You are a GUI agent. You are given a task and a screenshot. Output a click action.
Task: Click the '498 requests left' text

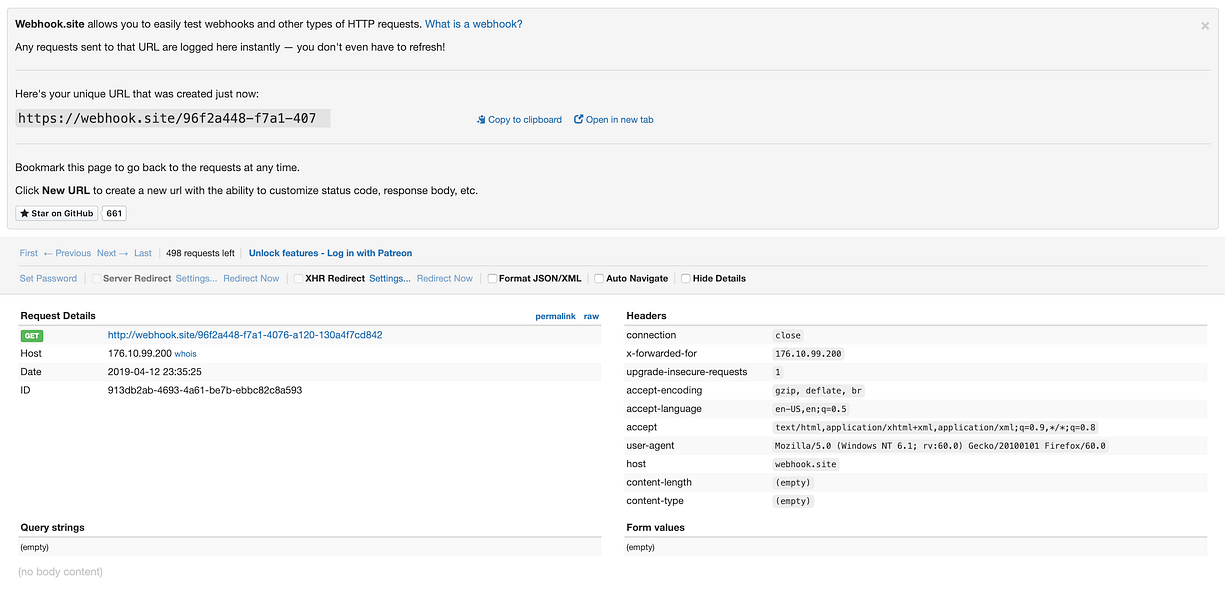coord(200,253)
